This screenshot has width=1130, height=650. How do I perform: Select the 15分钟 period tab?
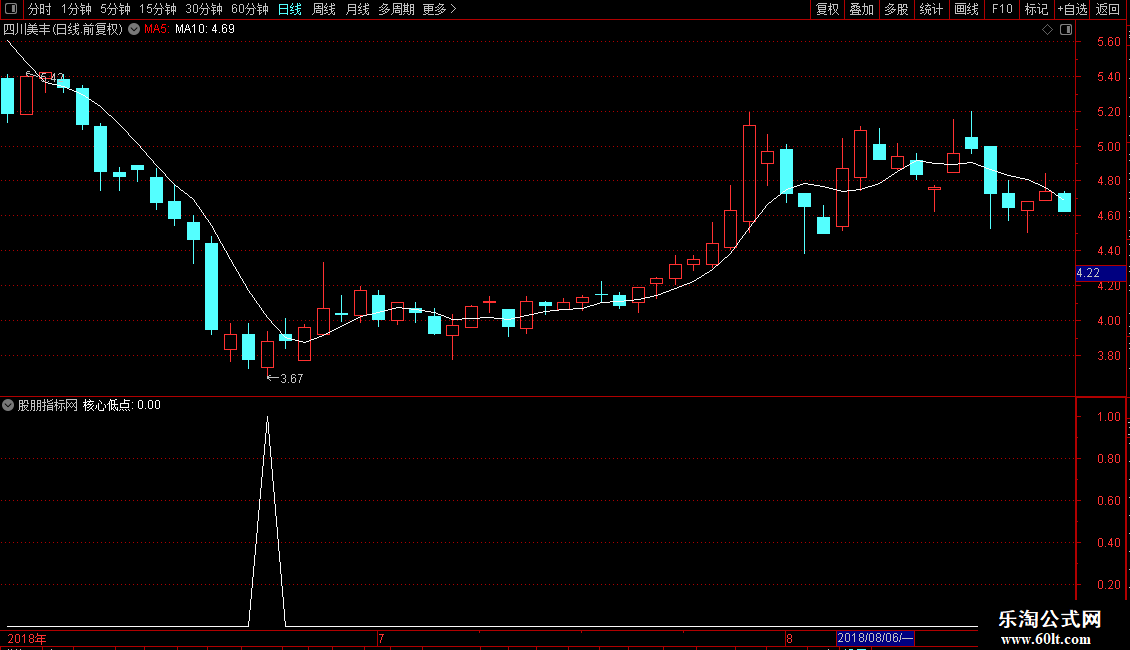click(x=157, y=9)
